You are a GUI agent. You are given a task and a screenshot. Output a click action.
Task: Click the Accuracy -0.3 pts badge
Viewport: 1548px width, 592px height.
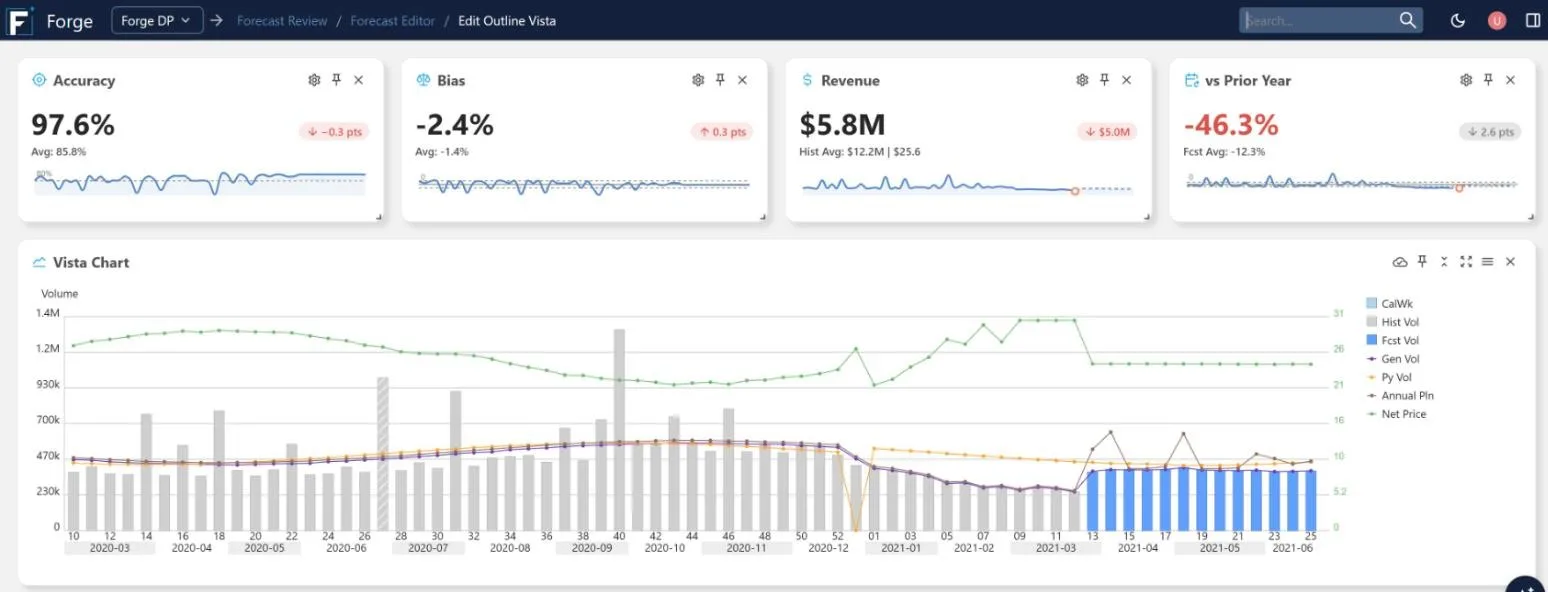point(333,132)
